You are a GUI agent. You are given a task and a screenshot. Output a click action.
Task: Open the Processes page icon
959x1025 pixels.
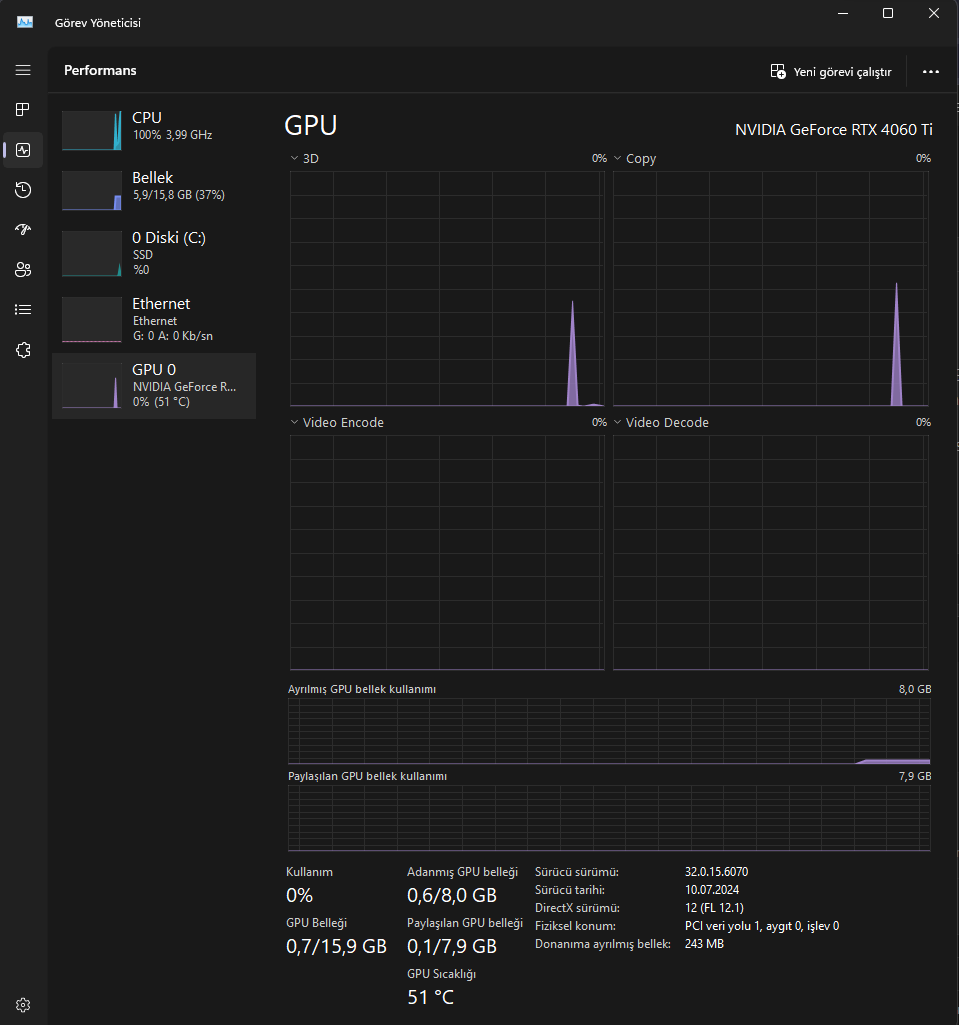23,109
